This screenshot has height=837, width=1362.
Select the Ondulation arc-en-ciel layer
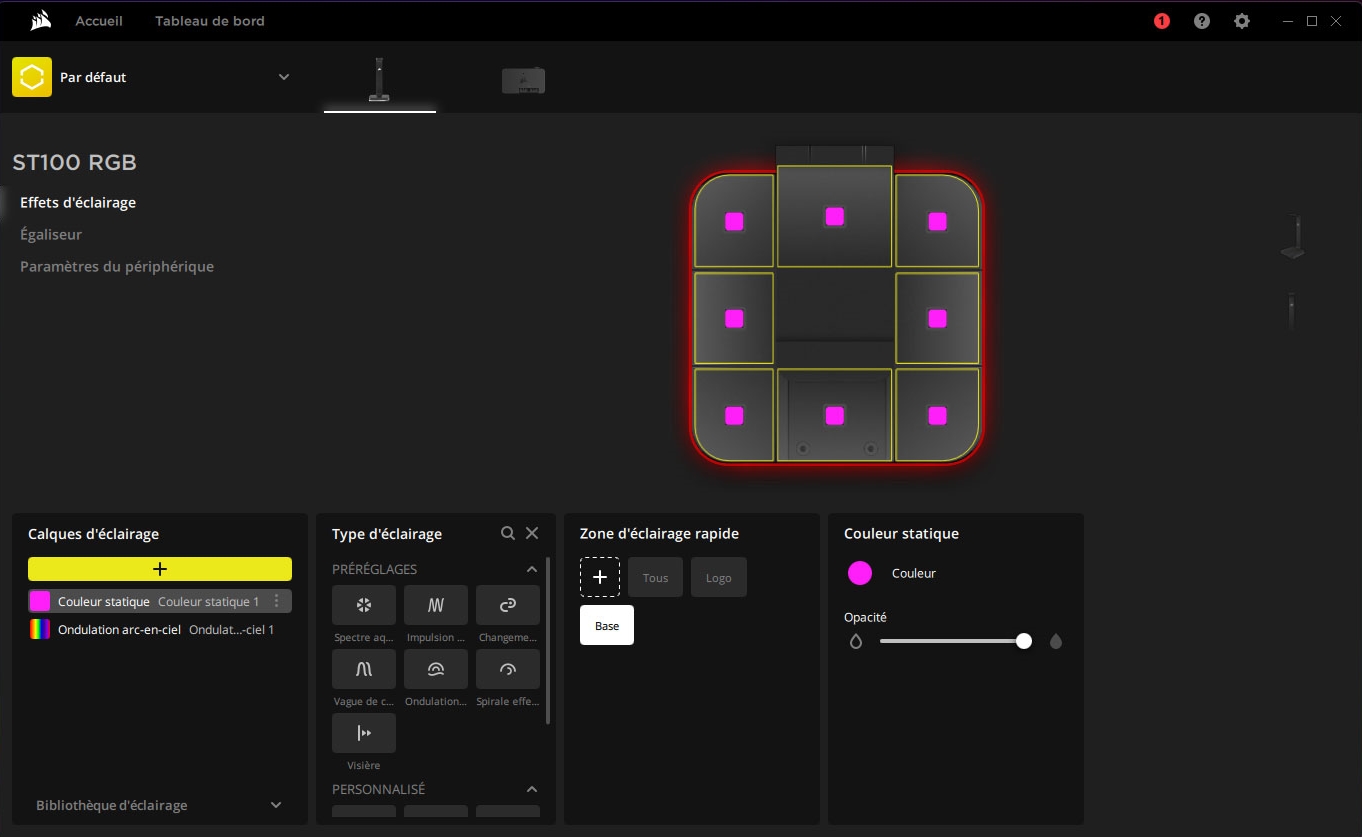(x=160, y=629)
